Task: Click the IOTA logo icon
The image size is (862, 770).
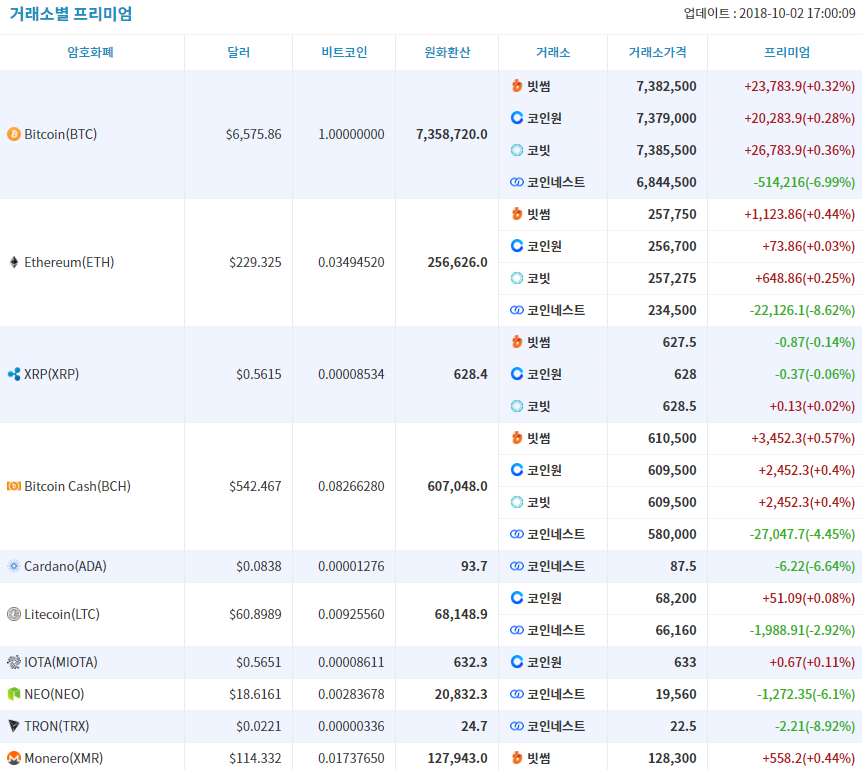Action: (x=14, y=662)
